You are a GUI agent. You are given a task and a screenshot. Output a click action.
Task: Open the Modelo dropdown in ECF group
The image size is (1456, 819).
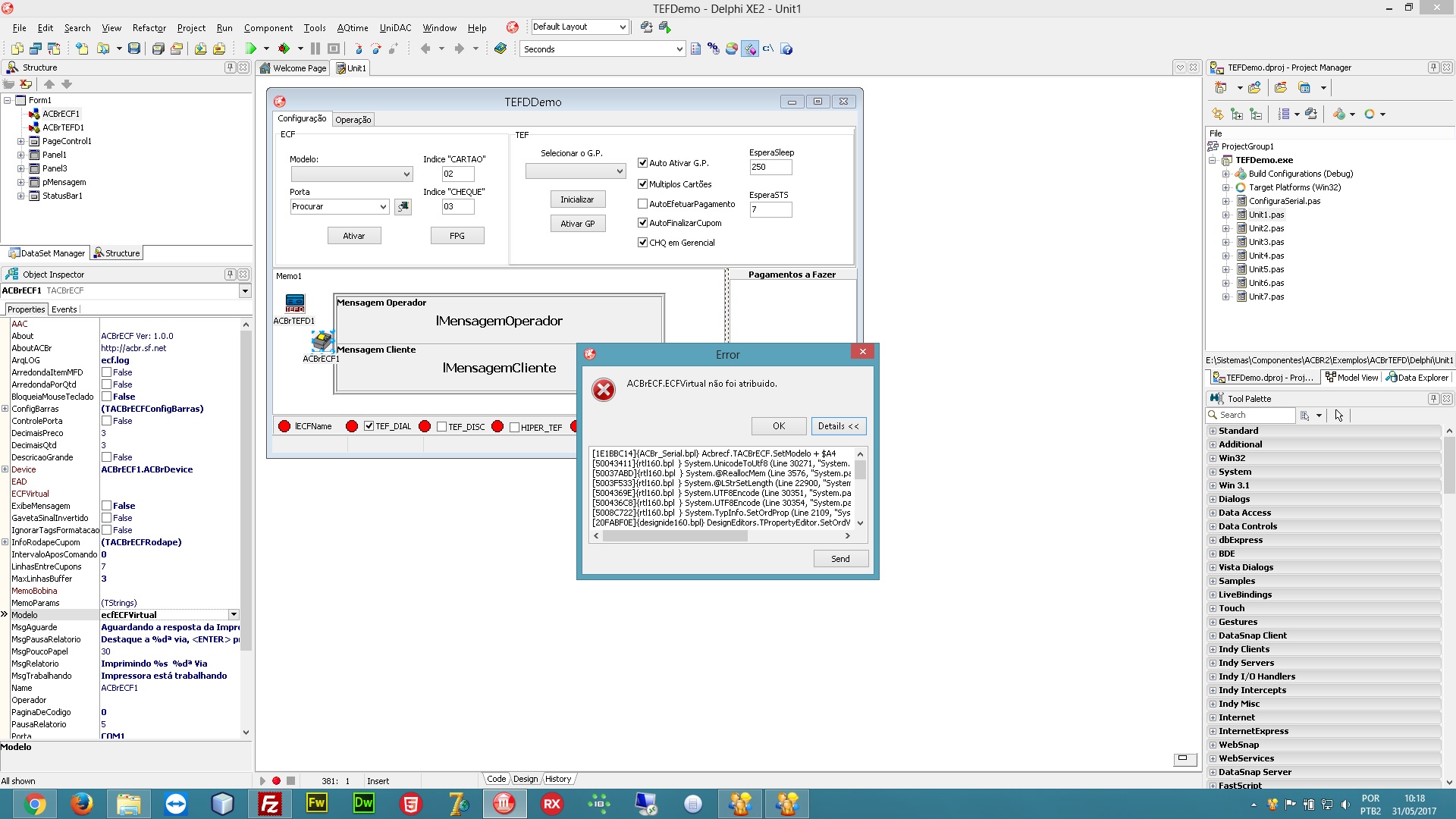pyautogui.click(x=352, y=174)
